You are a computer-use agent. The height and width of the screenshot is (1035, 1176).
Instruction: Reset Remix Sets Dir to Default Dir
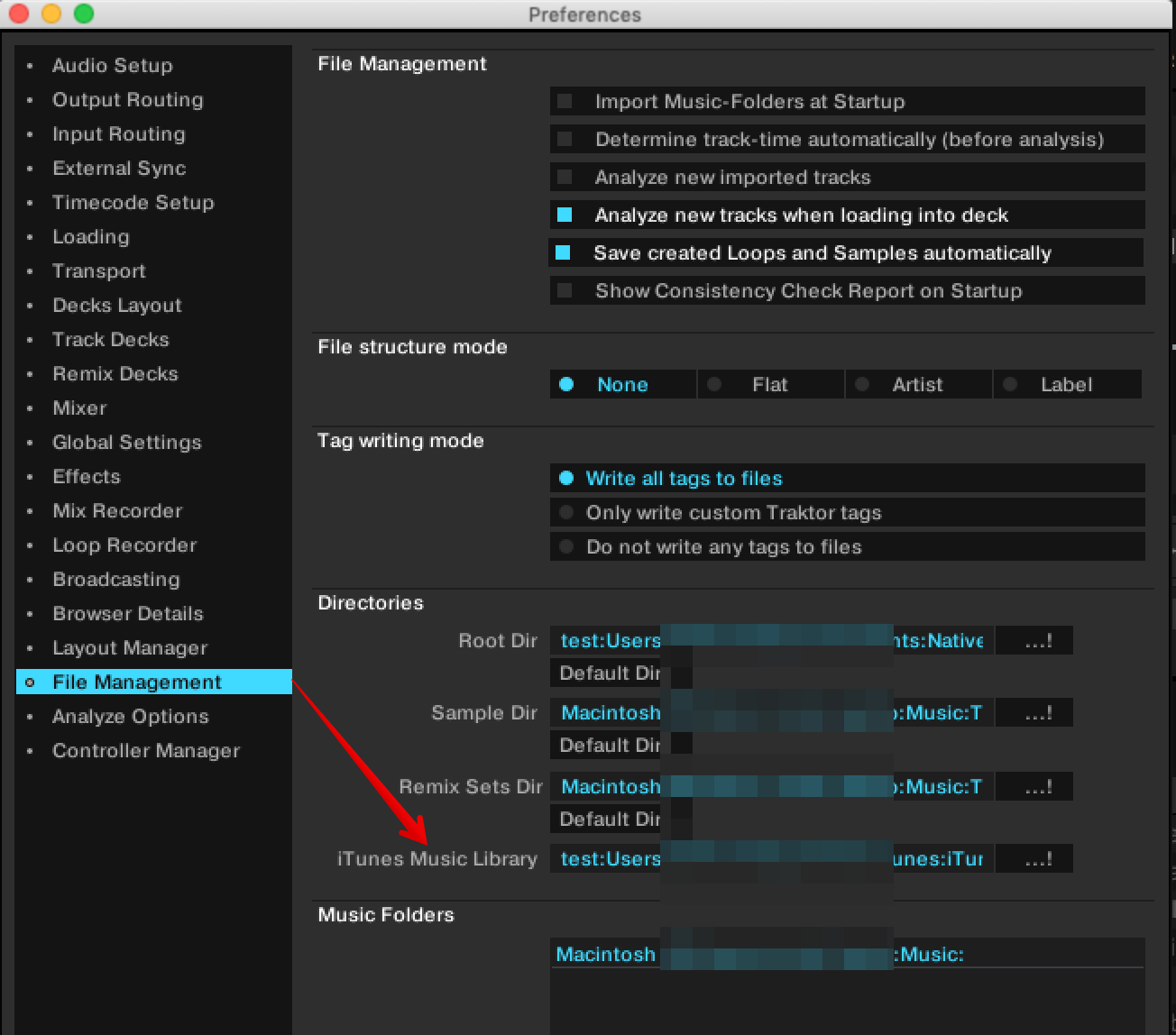(607, 820)
